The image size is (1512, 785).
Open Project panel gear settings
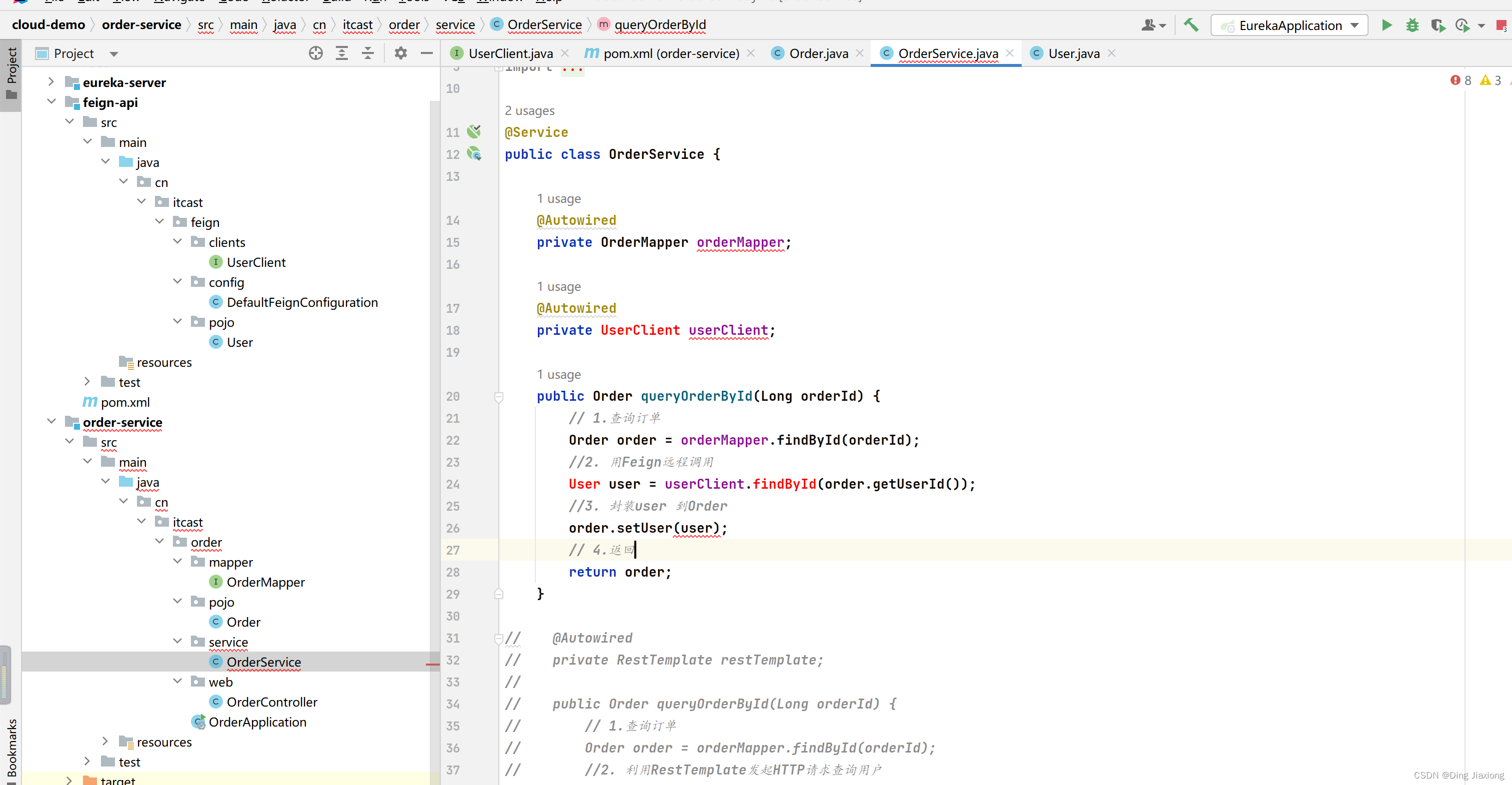pos(400,53)
